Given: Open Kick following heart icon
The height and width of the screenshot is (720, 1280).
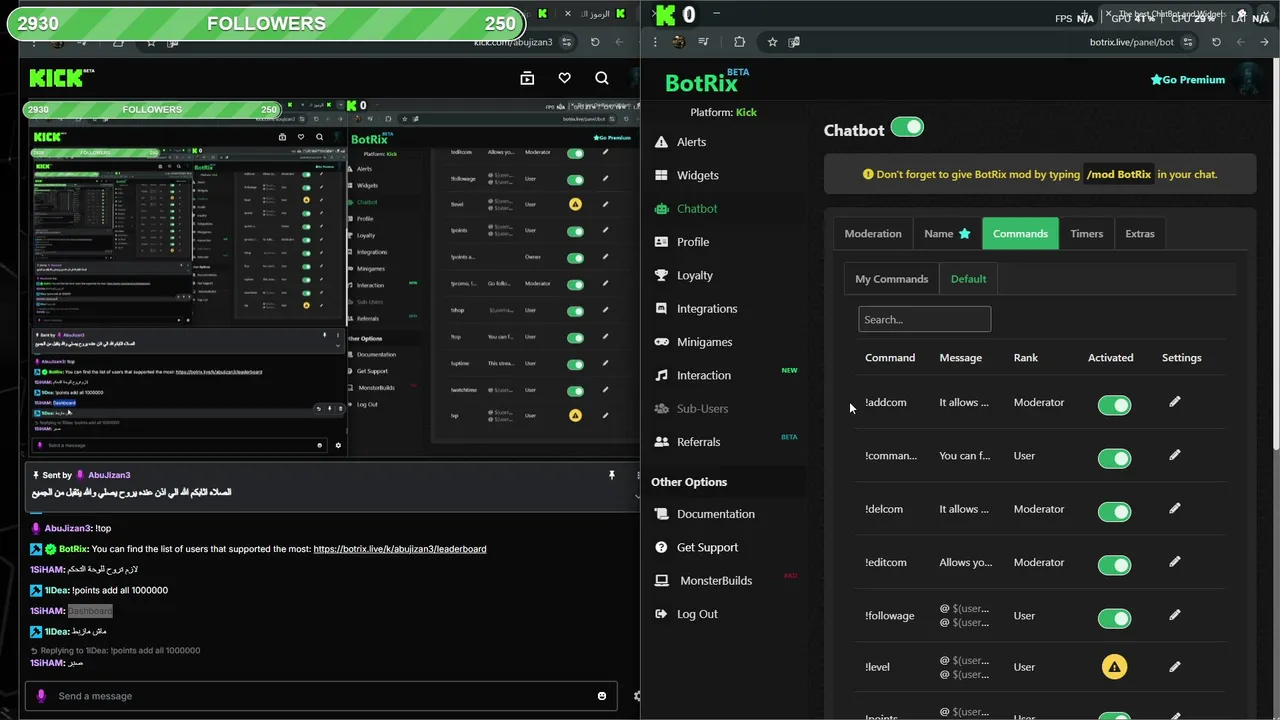Looking at the screenshot, I should pyautogui.click(x=564, y=78).
